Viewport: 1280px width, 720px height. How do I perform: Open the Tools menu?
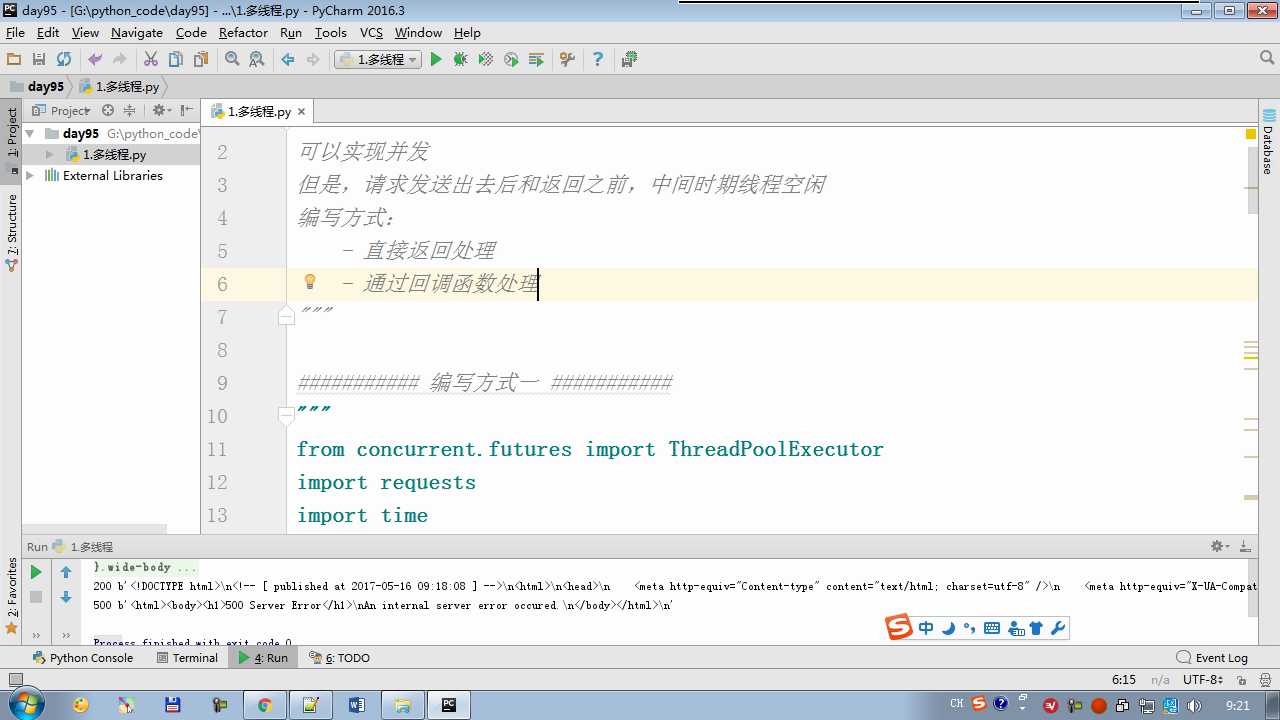point(331,33)
